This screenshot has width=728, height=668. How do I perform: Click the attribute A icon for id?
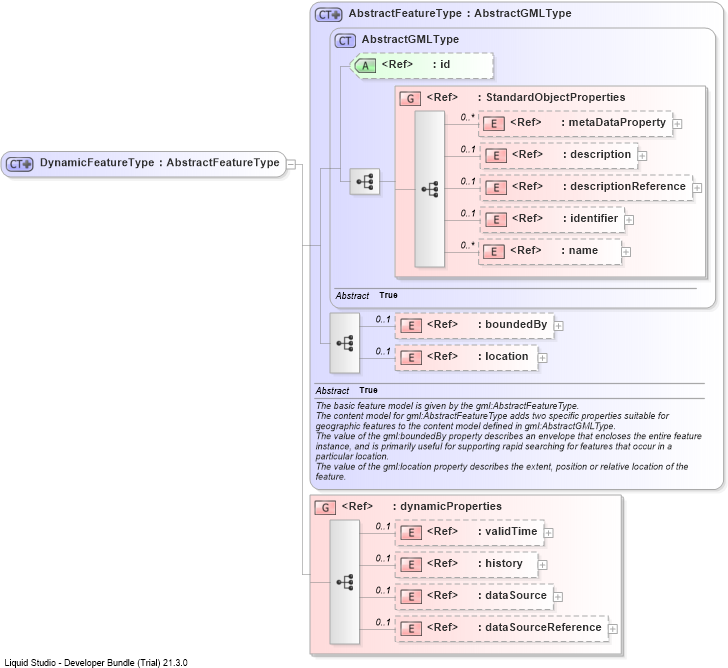[x=365, y=66]
